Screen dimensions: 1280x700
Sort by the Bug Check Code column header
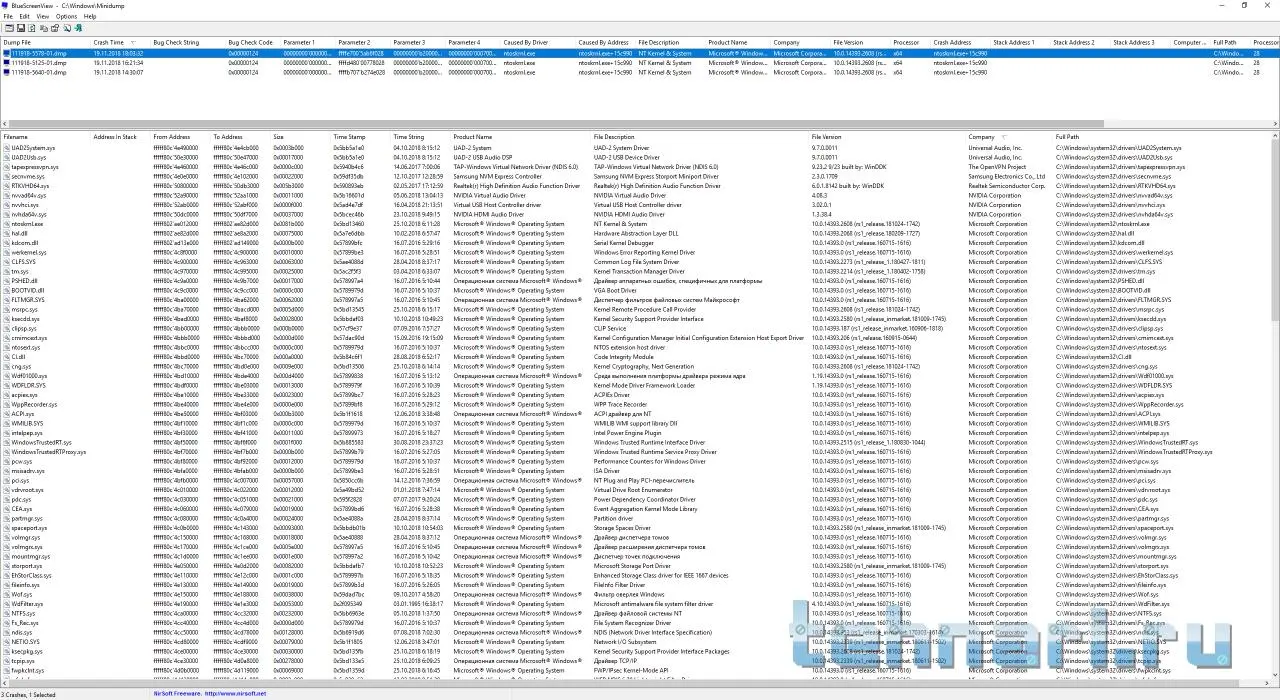[x=253, y=43]
